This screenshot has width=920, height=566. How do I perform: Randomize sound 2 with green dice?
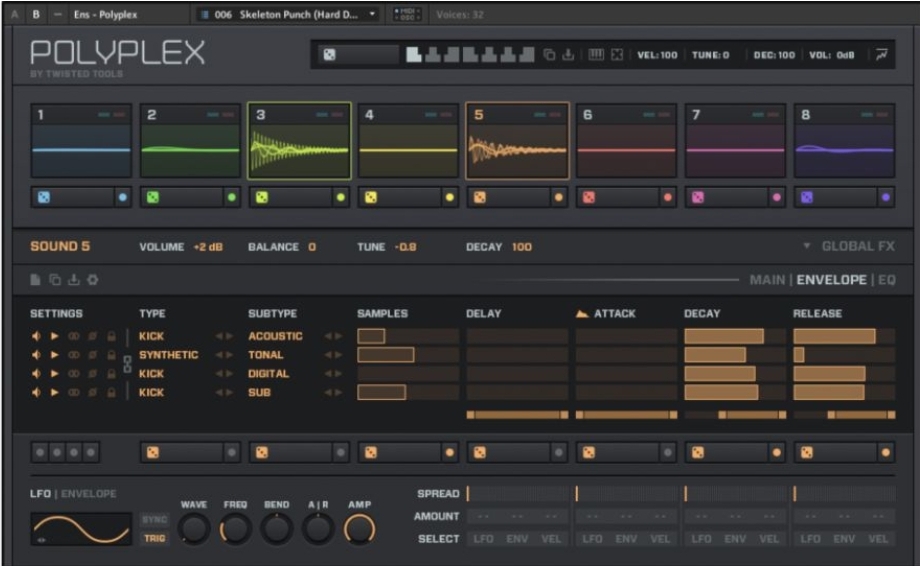click(153, 198)
